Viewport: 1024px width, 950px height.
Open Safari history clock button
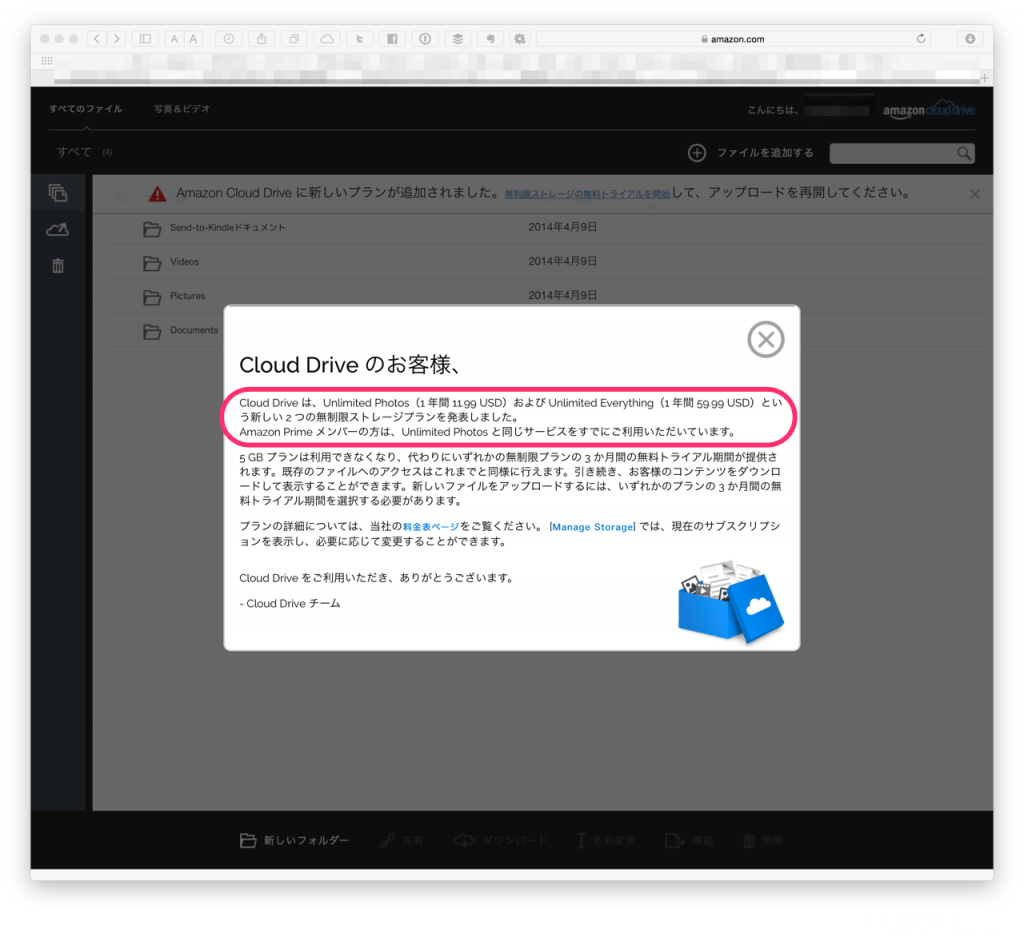(229, 39)
